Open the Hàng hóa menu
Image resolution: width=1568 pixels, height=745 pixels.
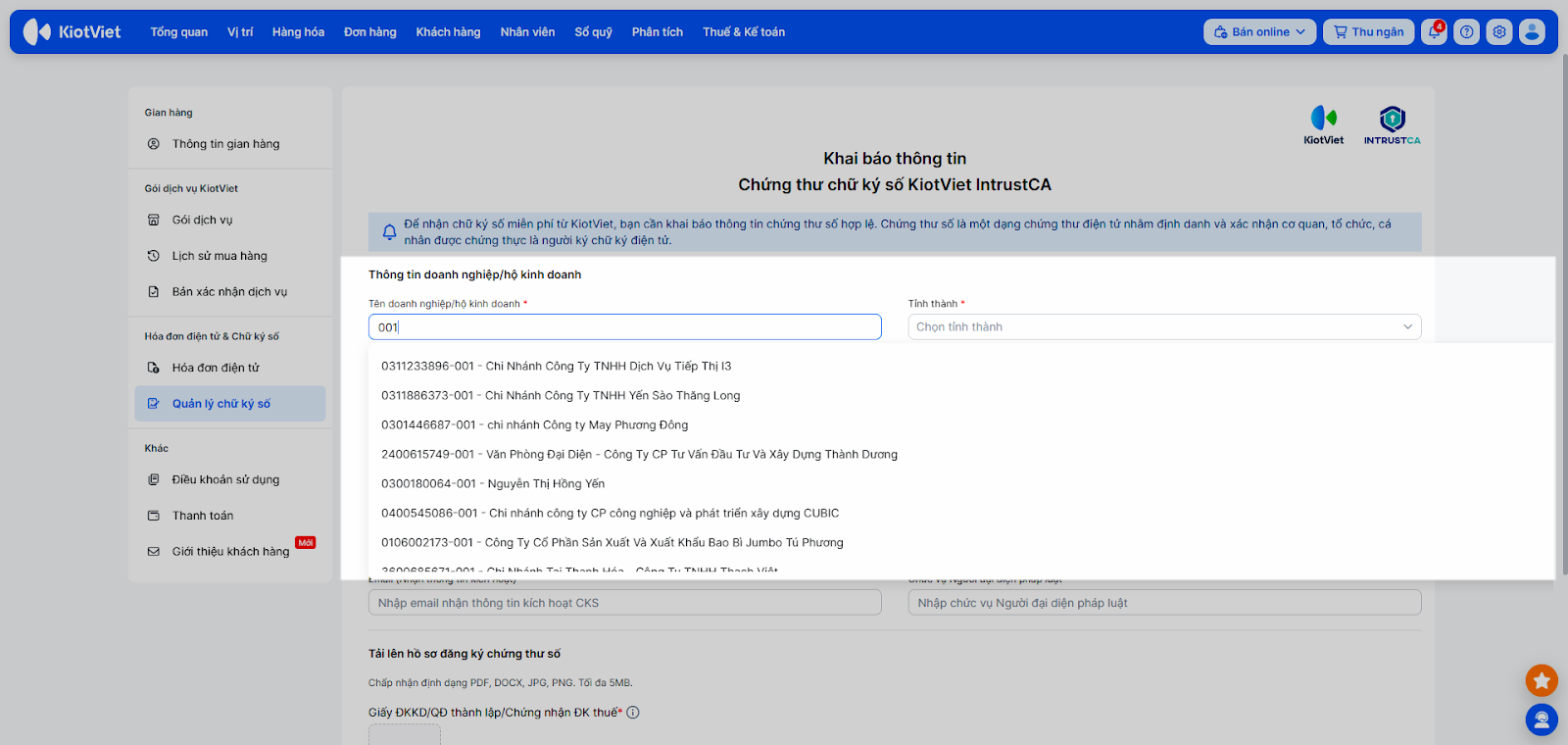tap(298, 32)
